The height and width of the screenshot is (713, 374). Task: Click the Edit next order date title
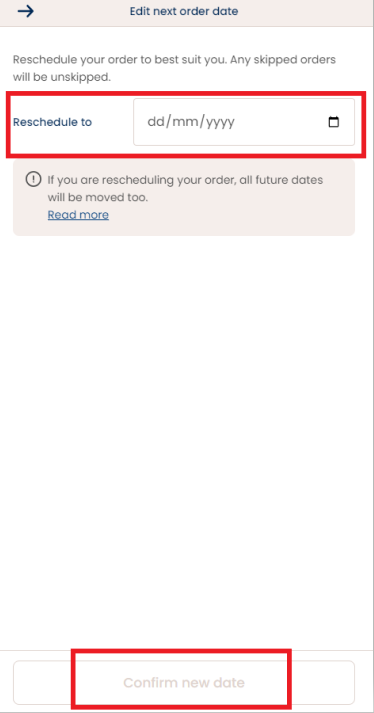(184, 11)
